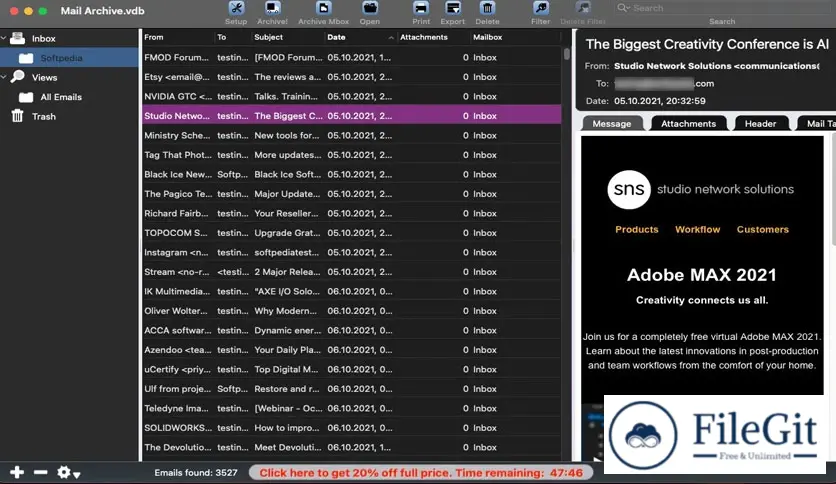Select the Tag That Phot... email row
The image size is (836, 484).
352,155
